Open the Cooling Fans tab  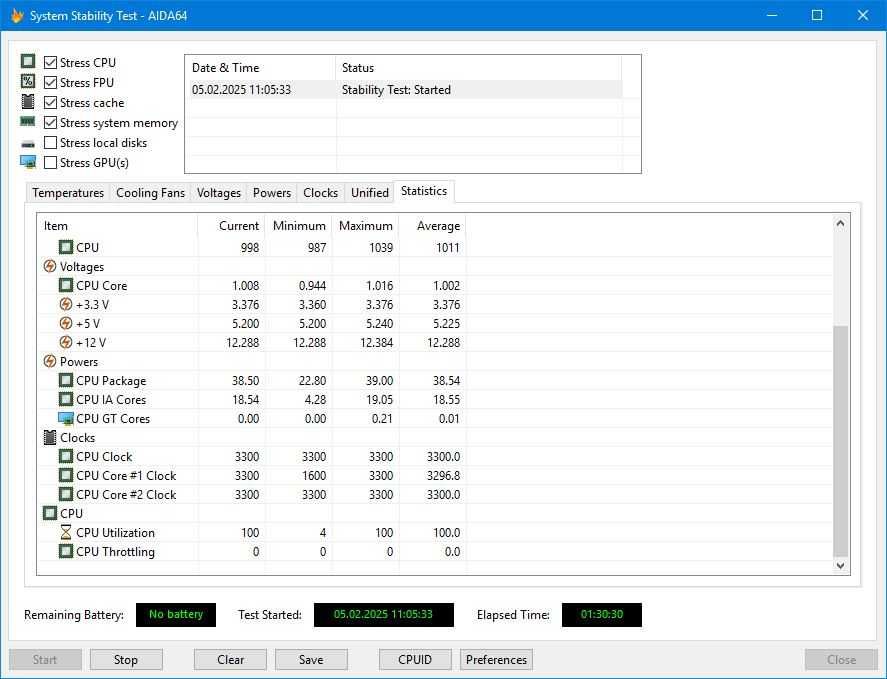pos(150,193)
